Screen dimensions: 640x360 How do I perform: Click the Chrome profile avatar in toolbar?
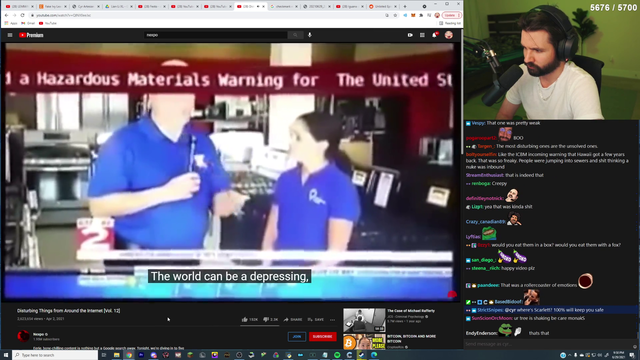point(437,15)
